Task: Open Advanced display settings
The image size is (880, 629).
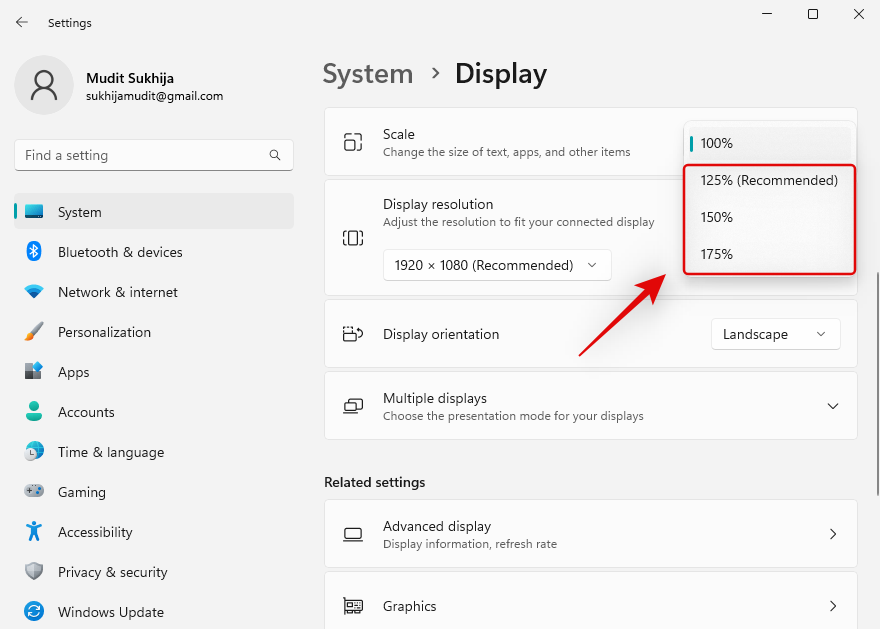Action: (590, 534)
